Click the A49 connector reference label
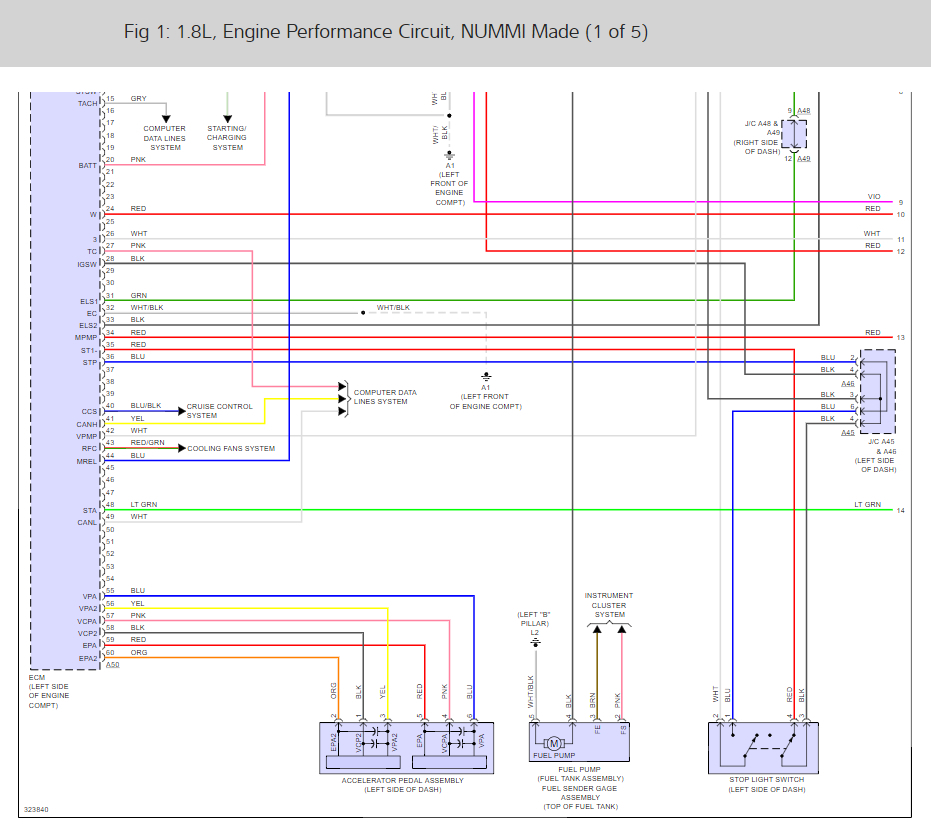931x826 pixels. pos(803,159)
